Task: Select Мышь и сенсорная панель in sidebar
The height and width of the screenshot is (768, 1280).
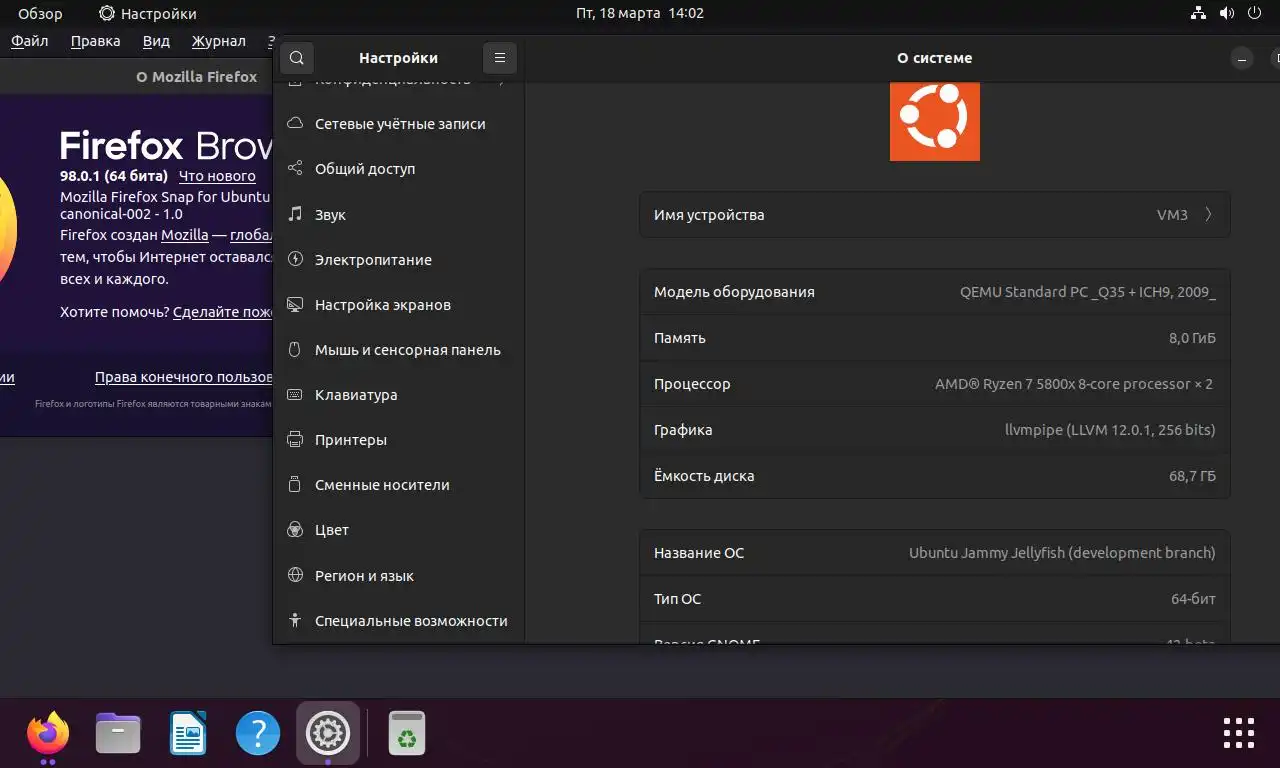Action: (x=398, y=350)
